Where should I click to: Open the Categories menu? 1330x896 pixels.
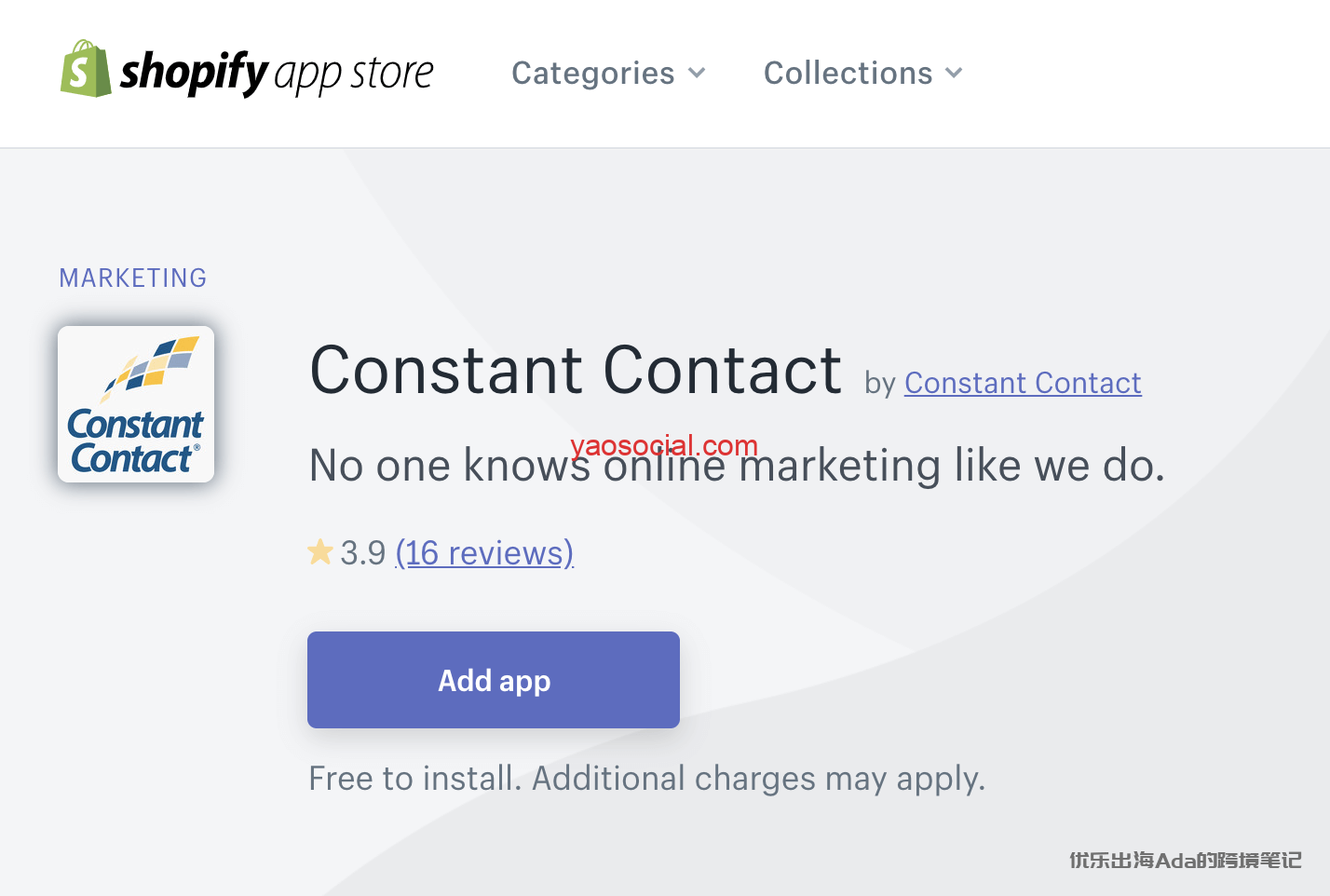coord(593,73)
